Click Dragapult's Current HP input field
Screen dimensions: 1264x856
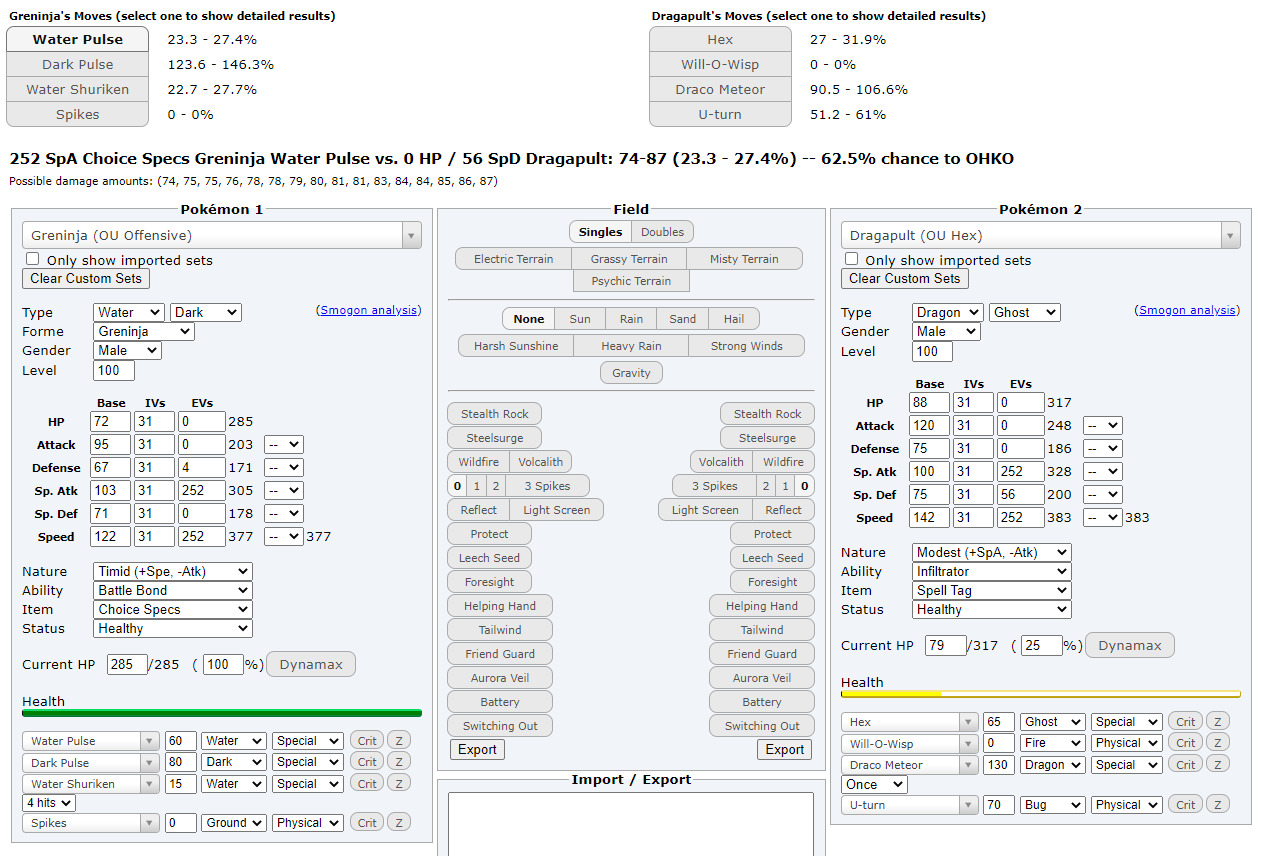click(x=946, y=645)
